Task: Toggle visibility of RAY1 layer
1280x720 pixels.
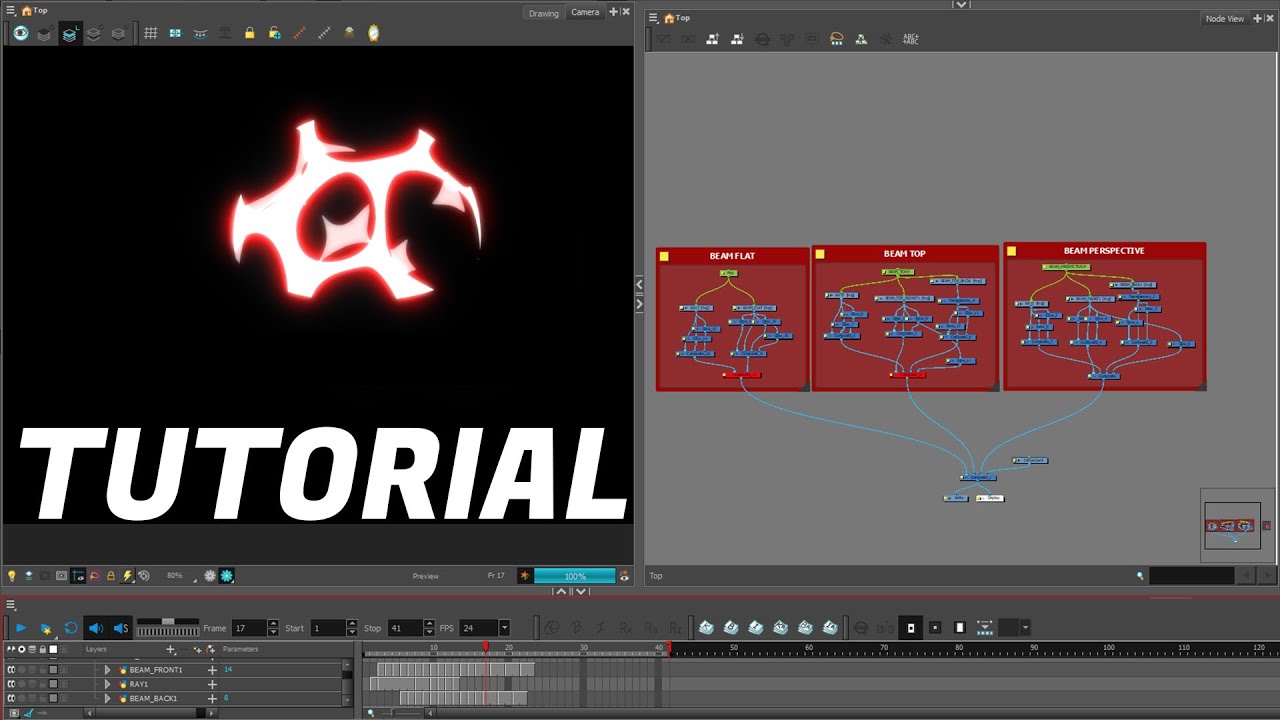Action: click(x=11, y=684)
